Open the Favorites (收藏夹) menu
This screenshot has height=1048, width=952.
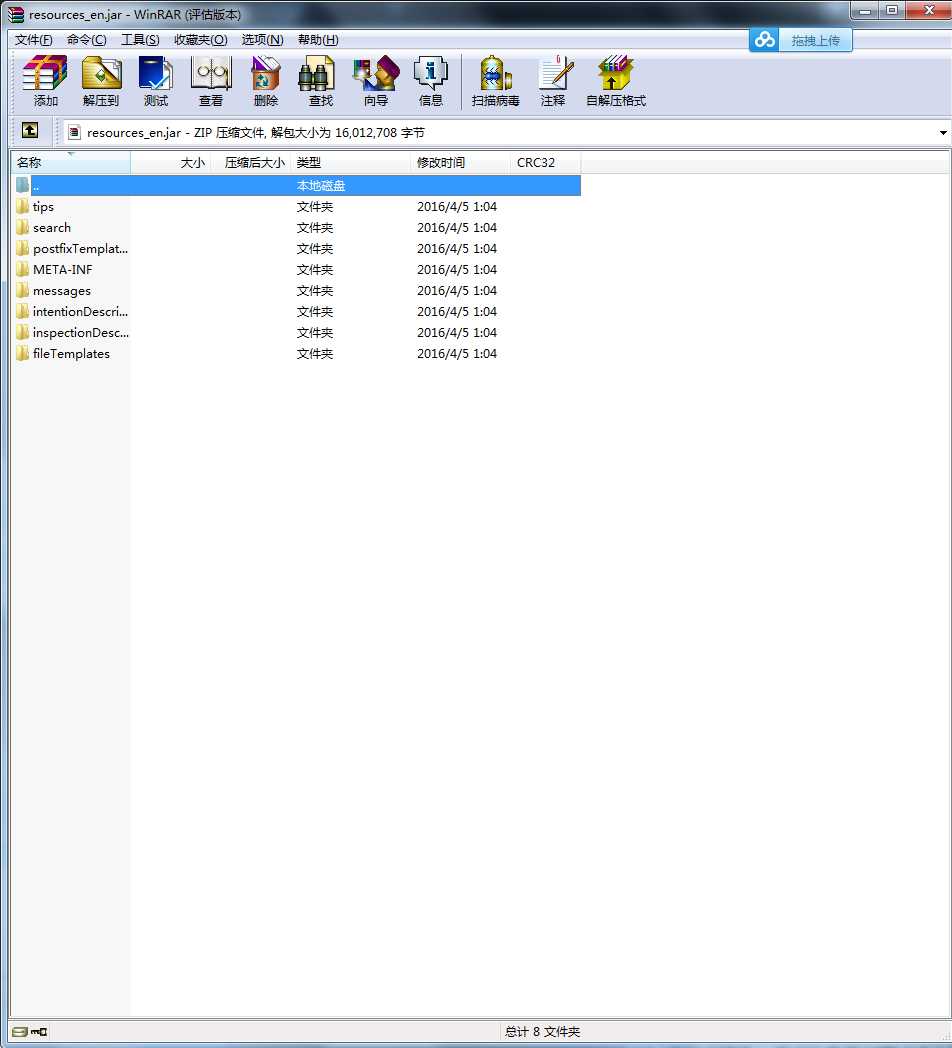[201, 39]
